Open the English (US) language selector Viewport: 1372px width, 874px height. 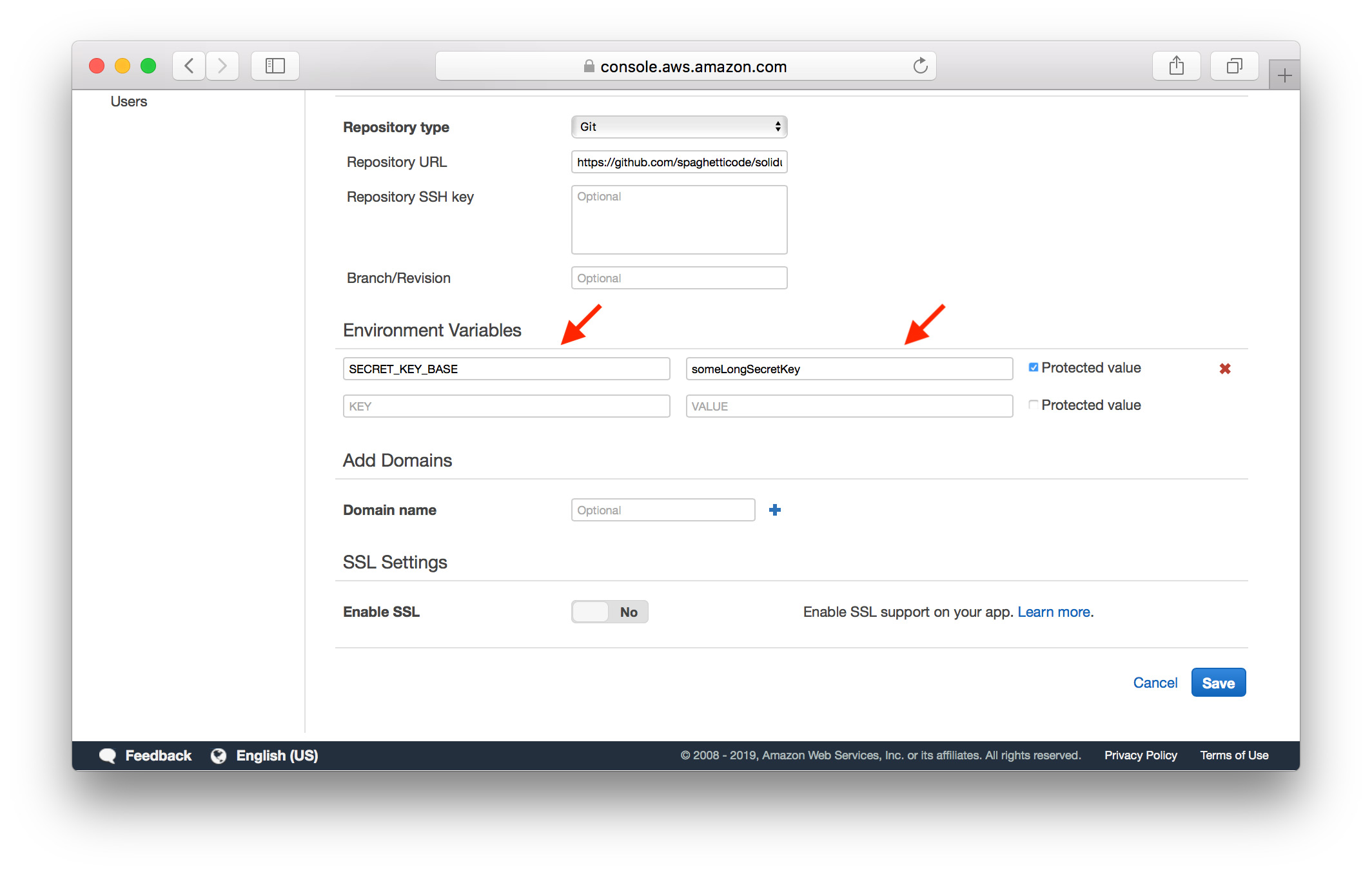(276, 755)
